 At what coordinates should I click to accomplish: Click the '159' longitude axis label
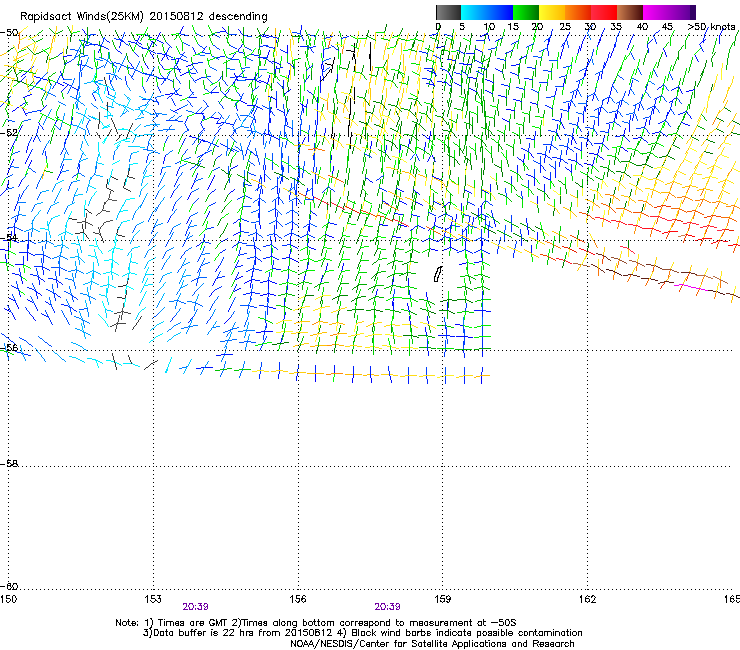443,599
